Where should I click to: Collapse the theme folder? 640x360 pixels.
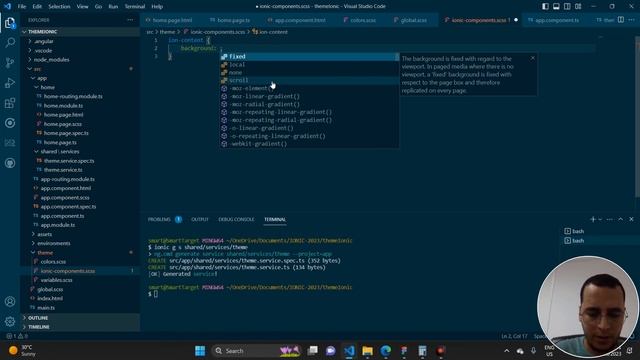(45, 253)
